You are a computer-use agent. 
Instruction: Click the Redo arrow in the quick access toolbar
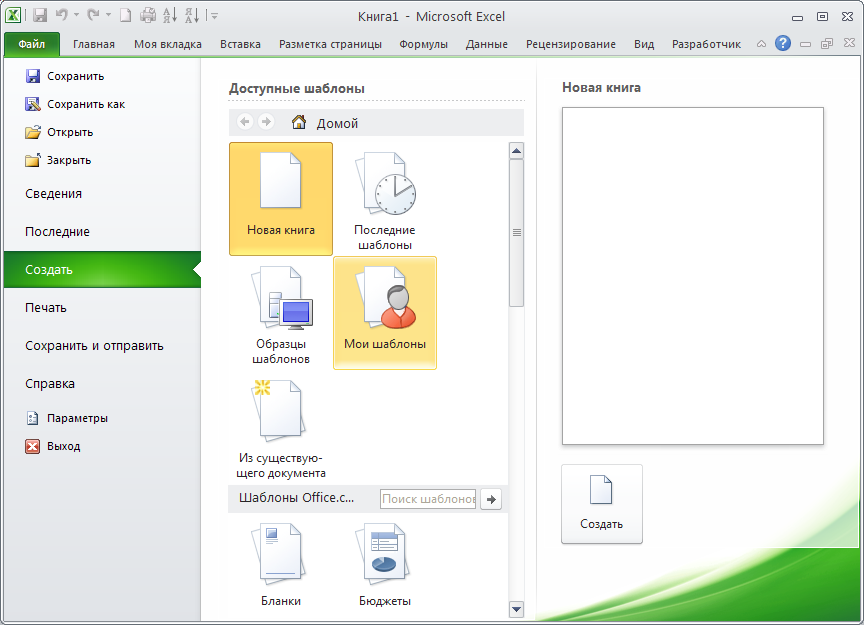click(x=93, y=15)
